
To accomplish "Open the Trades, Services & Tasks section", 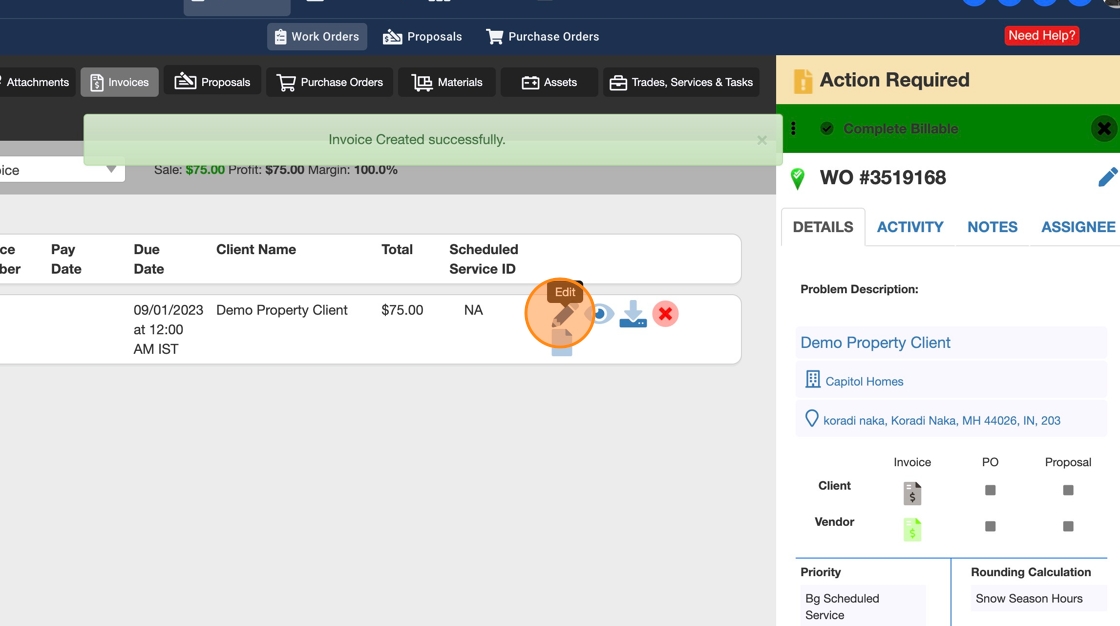I will [x=681, y=82].
